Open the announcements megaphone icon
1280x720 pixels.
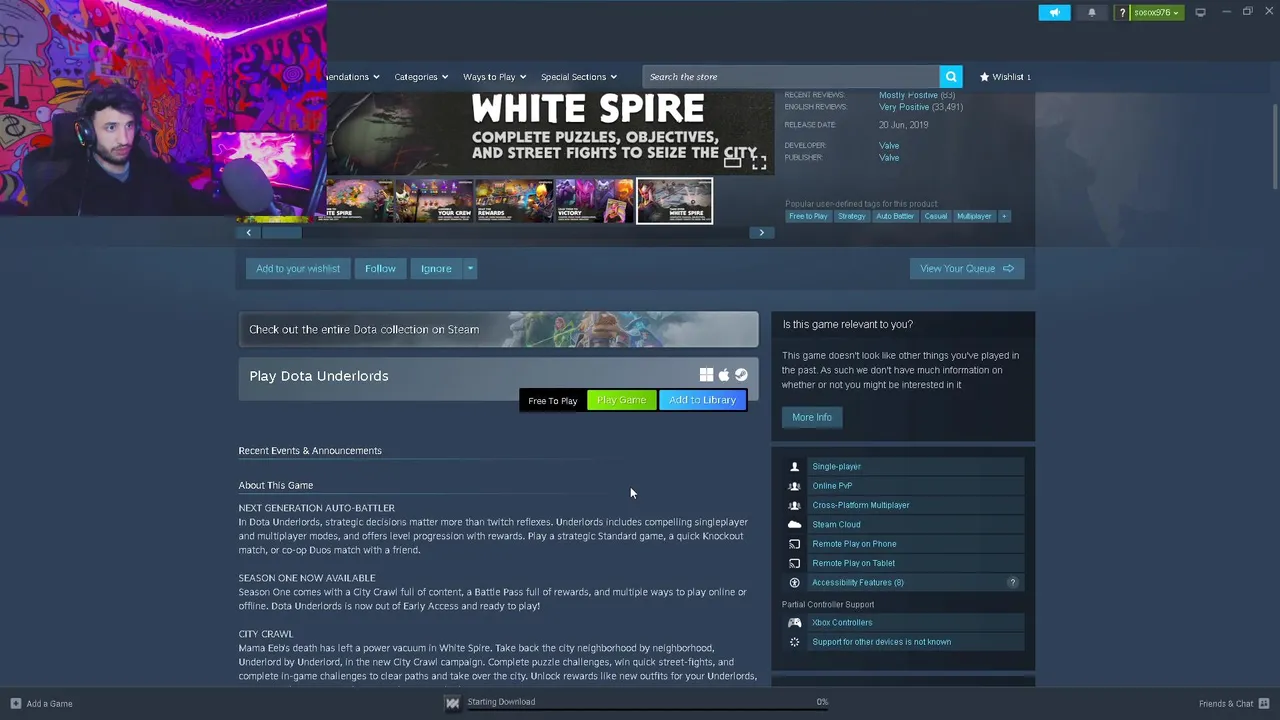(x=1054, y=12)
